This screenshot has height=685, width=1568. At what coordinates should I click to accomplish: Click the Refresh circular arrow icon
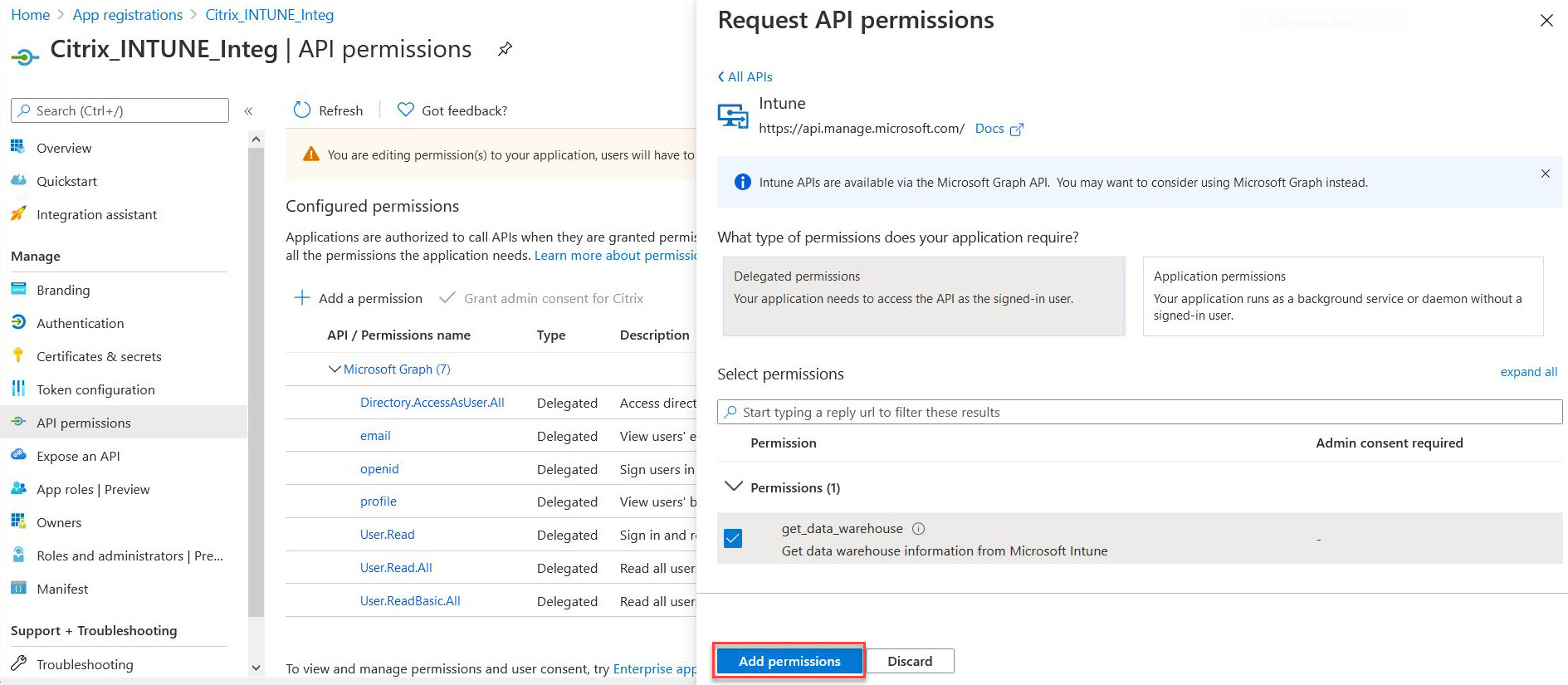pyautogui.click(x=302, y=110)
